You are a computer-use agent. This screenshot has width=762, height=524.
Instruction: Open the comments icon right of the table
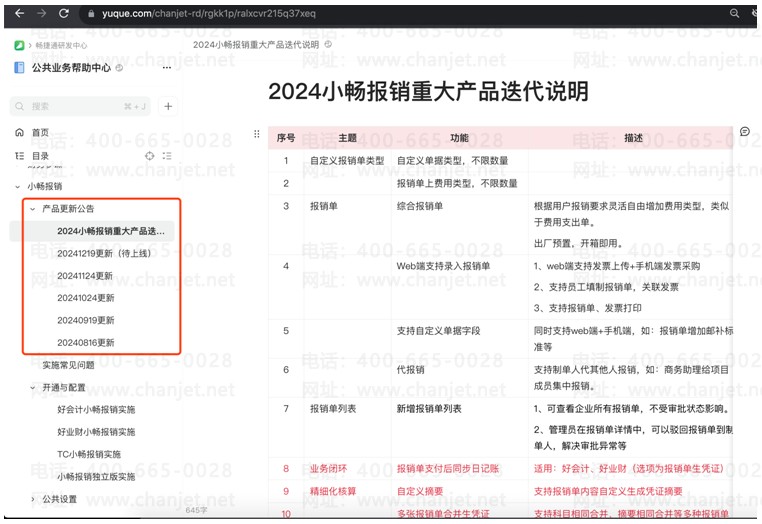pos(745,132)
